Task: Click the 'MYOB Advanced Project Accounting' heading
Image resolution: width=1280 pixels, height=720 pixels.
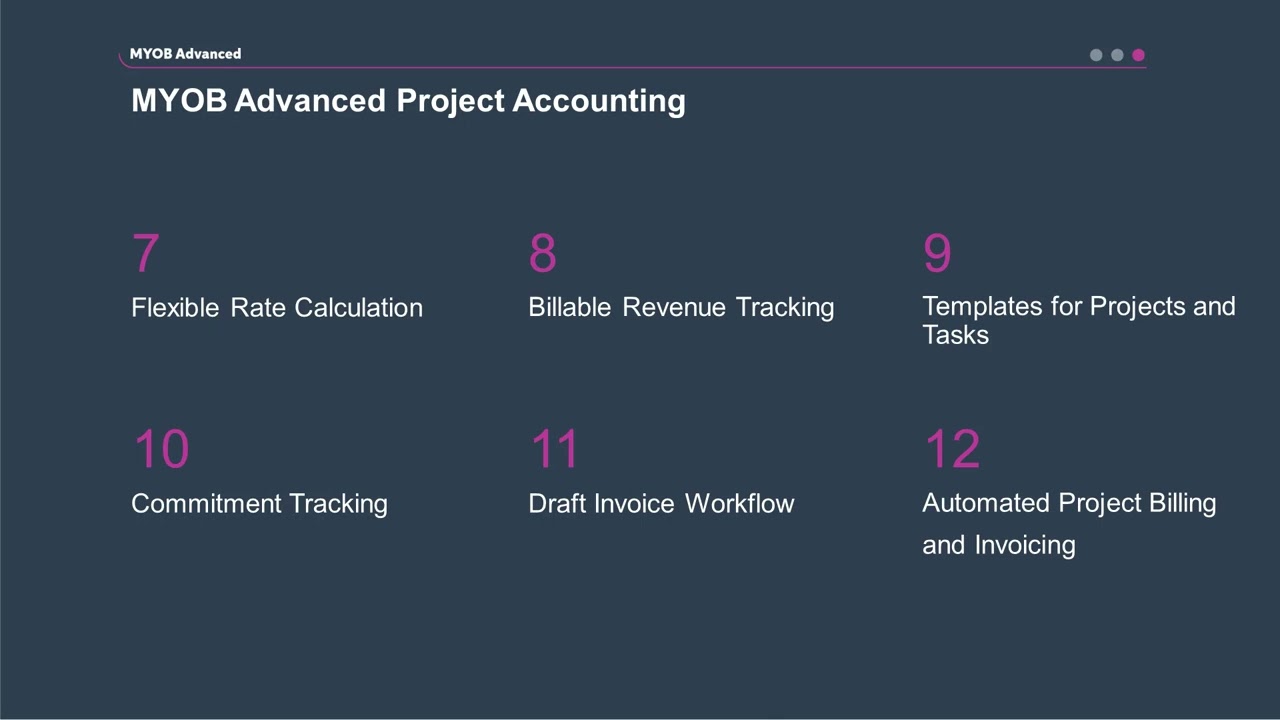Action: tap(408, 101)
